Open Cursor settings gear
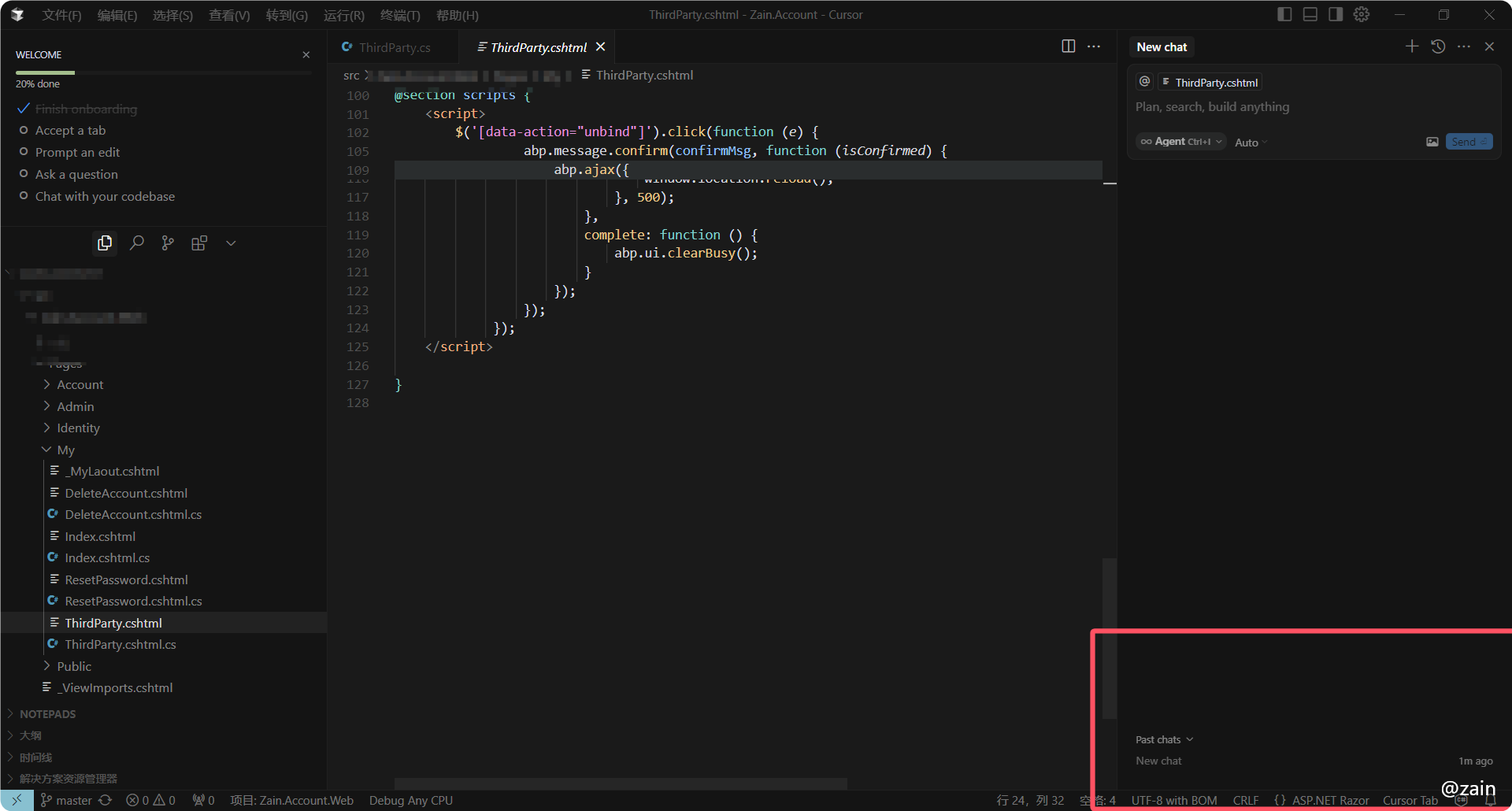This screenshot has width=1512, height=811. click(x=1362, y=14)
